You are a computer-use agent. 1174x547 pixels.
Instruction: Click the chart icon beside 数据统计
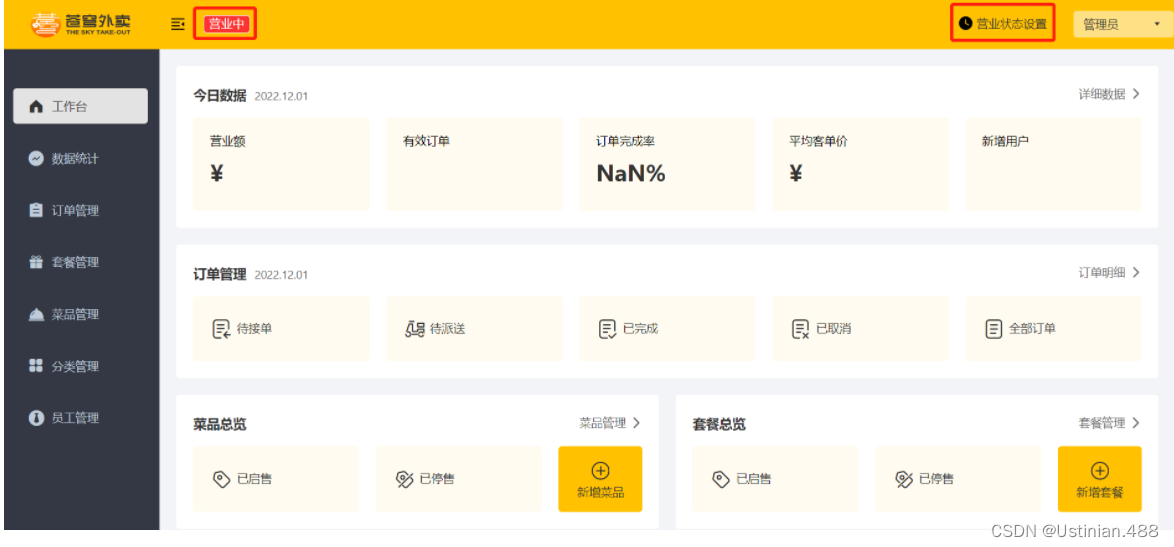click(x=36, y=159)
